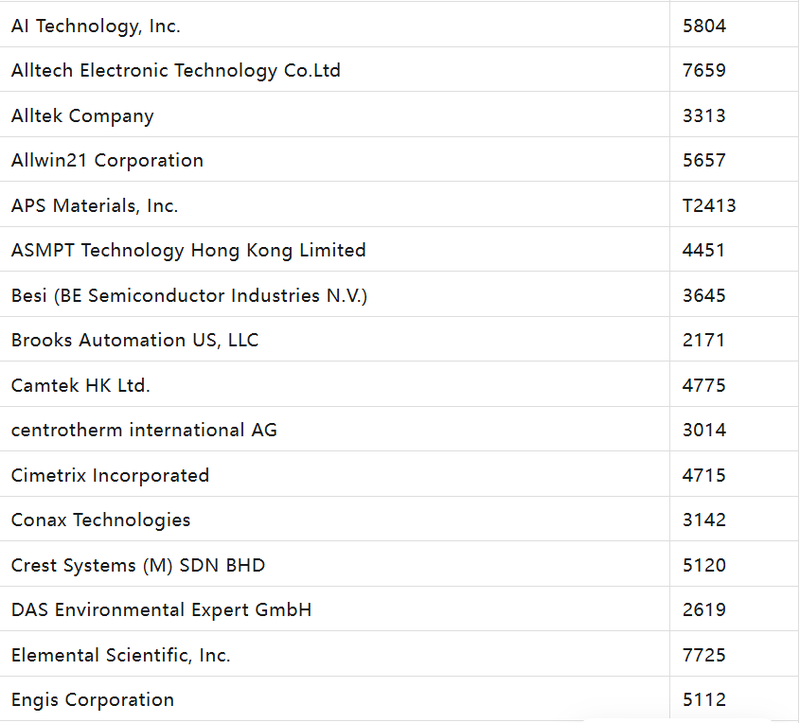Select Brooks Automation US, LLC
This screenshot has width=800, height=723.
point(135,341)
